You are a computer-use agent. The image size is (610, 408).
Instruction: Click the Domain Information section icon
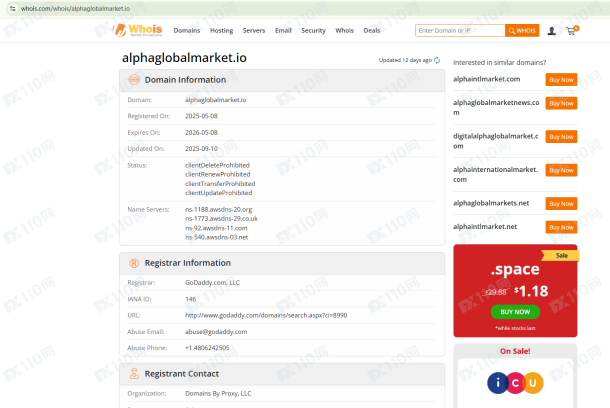coord(134,80)
